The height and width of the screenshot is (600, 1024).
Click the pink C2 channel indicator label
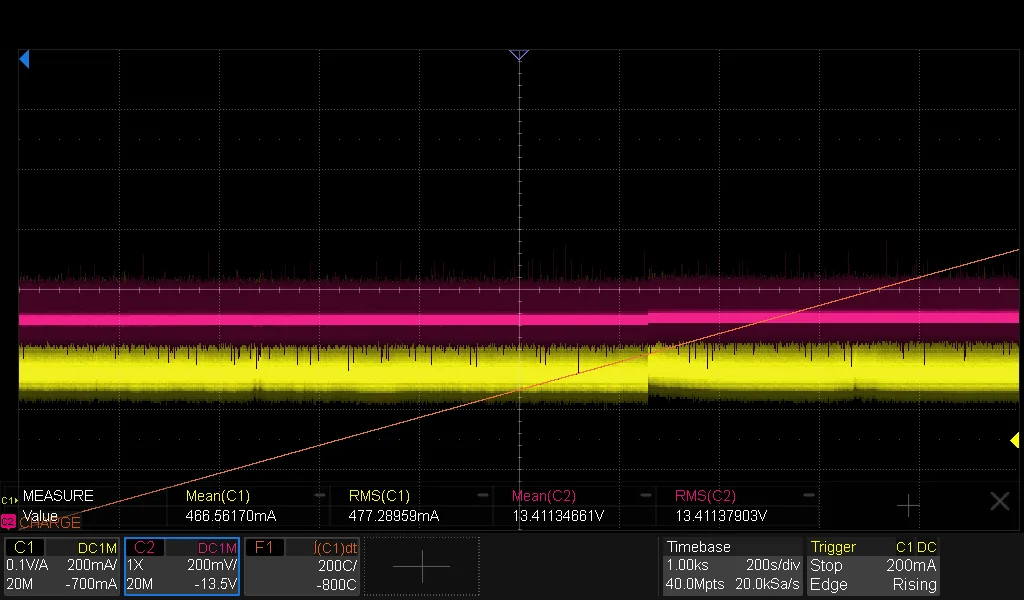[x=8, y=522]
